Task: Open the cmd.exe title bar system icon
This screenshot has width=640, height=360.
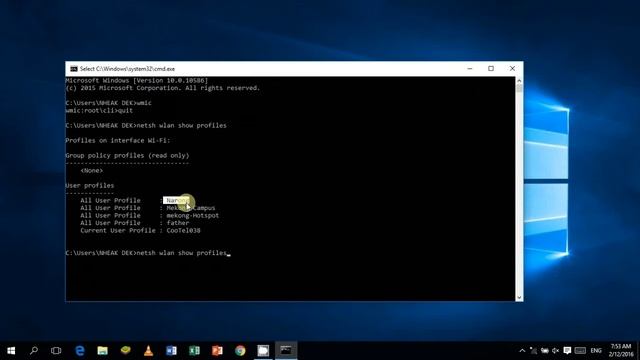Action: (x=73, y=69)
